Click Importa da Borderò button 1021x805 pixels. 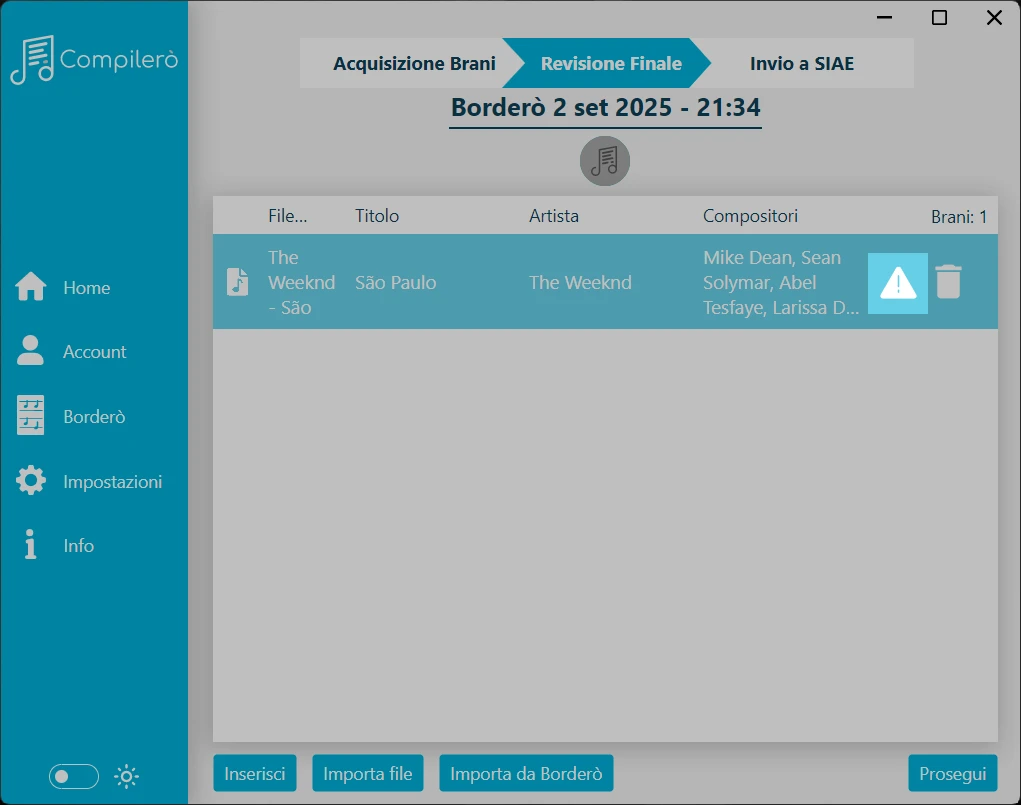coord(526,774)
